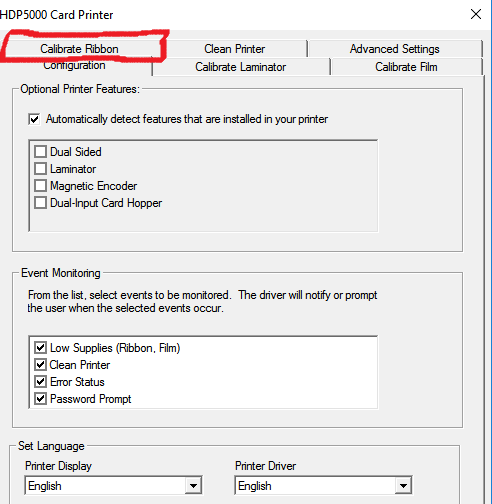Go to the Calibrate Laminator tab

coord(240,67)
